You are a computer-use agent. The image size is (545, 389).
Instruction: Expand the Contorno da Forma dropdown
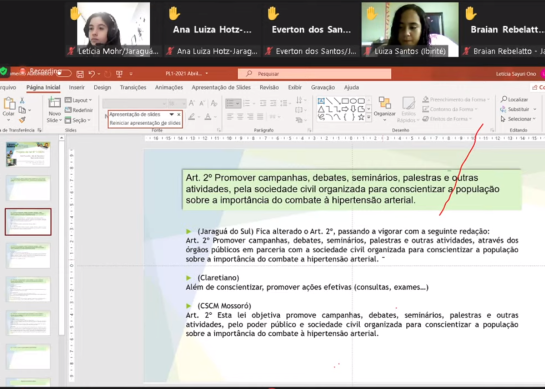(x=450, y=109)
